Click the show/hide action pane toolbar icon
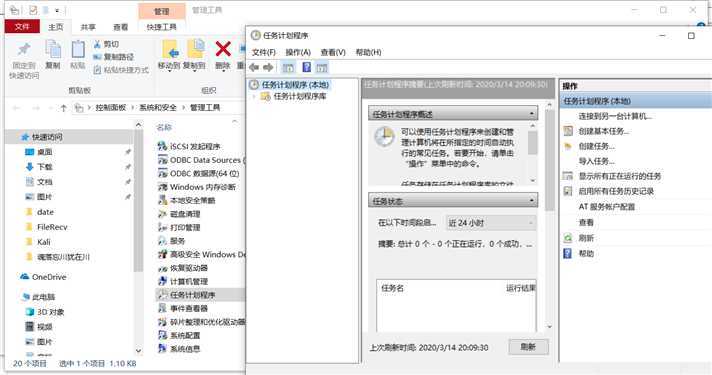 [x=322, y=68]
